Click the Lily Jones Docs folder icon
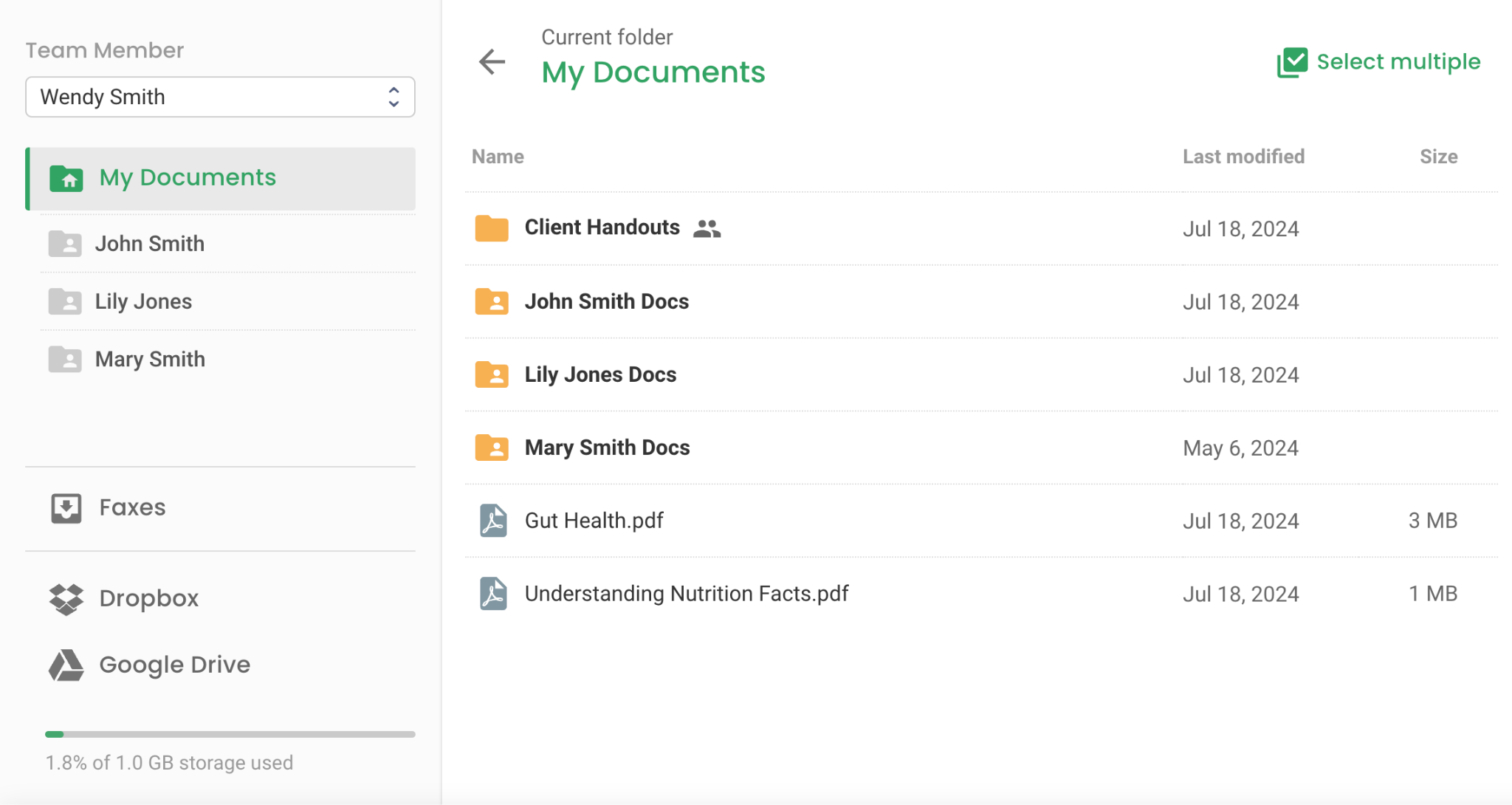This screenshot has height=805, width=1512. point(492,374)
